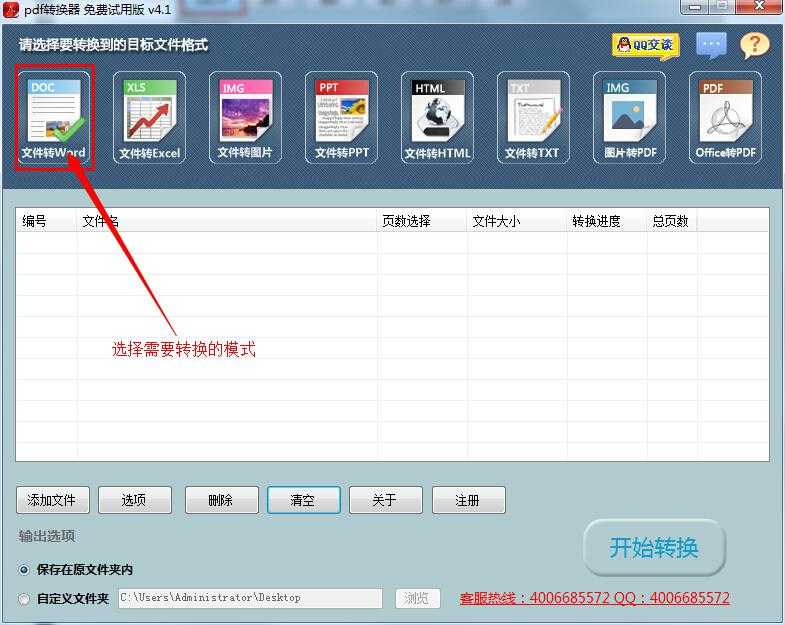
Task: Click the 删除 button
Action: pos(222,500)
